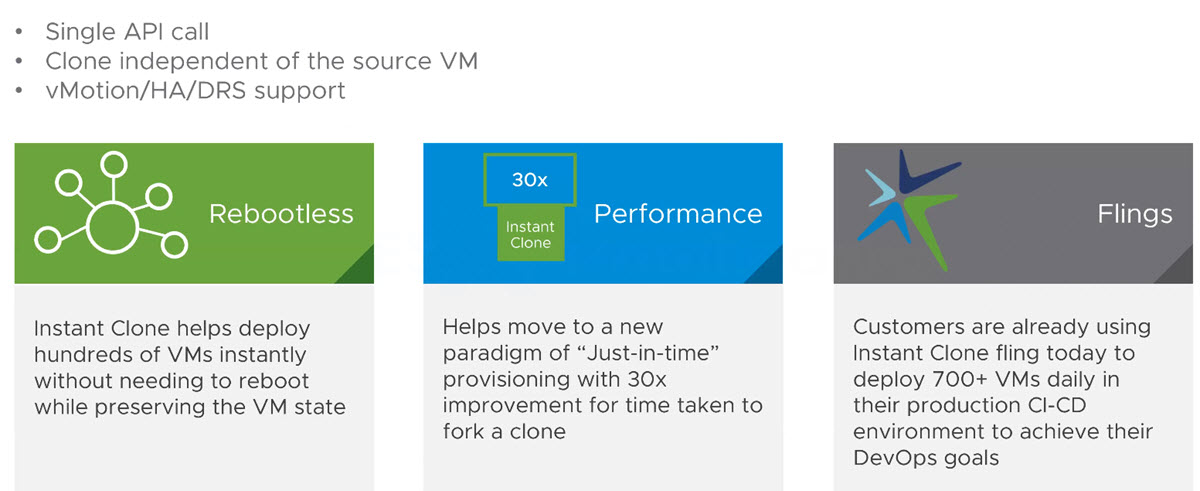Click the Flings 700+ VMs description
1200x491 pixels.
coord(1003,393)
